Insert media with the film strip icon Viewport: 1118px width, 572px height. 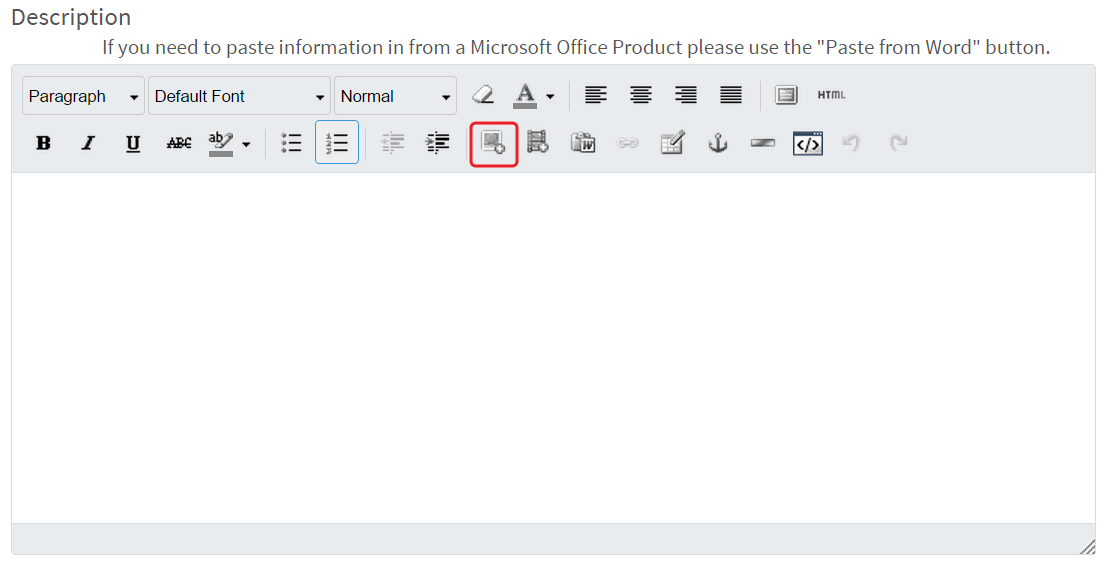[x=538, y=143]
